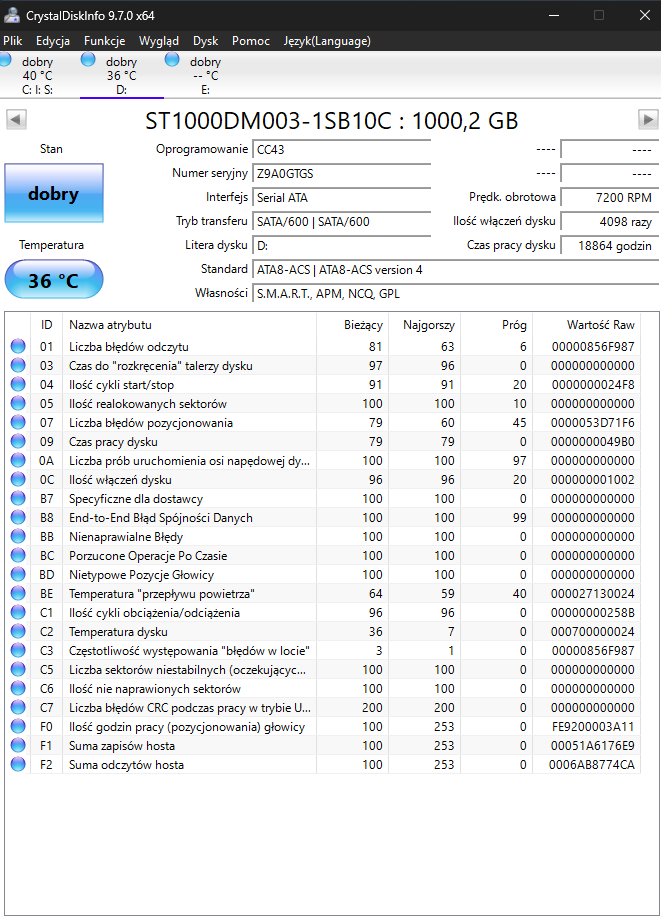Click the 'Bieżący' column header

(352, 325)
